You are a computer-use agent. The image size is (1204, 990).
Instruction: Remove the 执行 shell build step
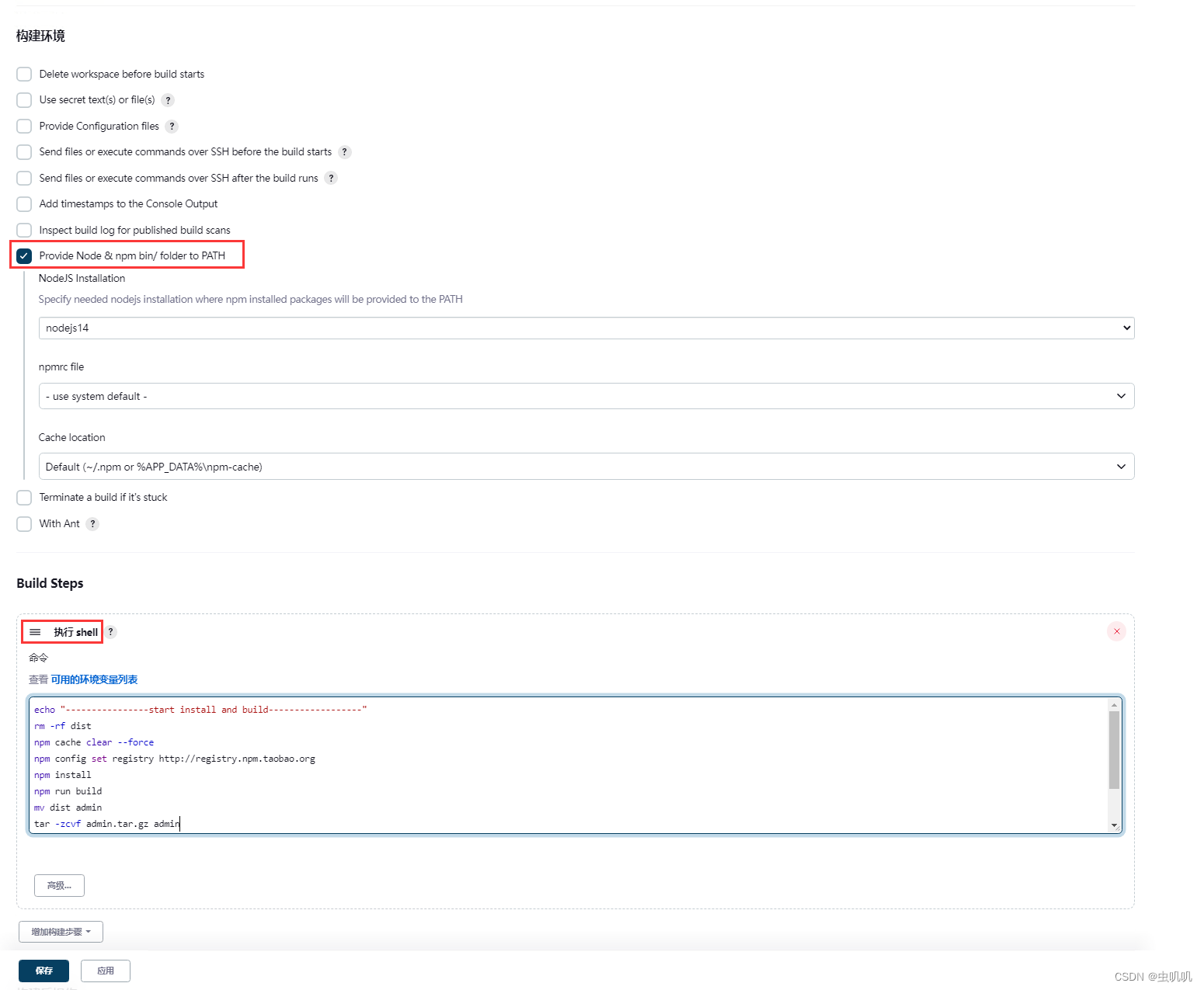click(x=1116, y=631)
